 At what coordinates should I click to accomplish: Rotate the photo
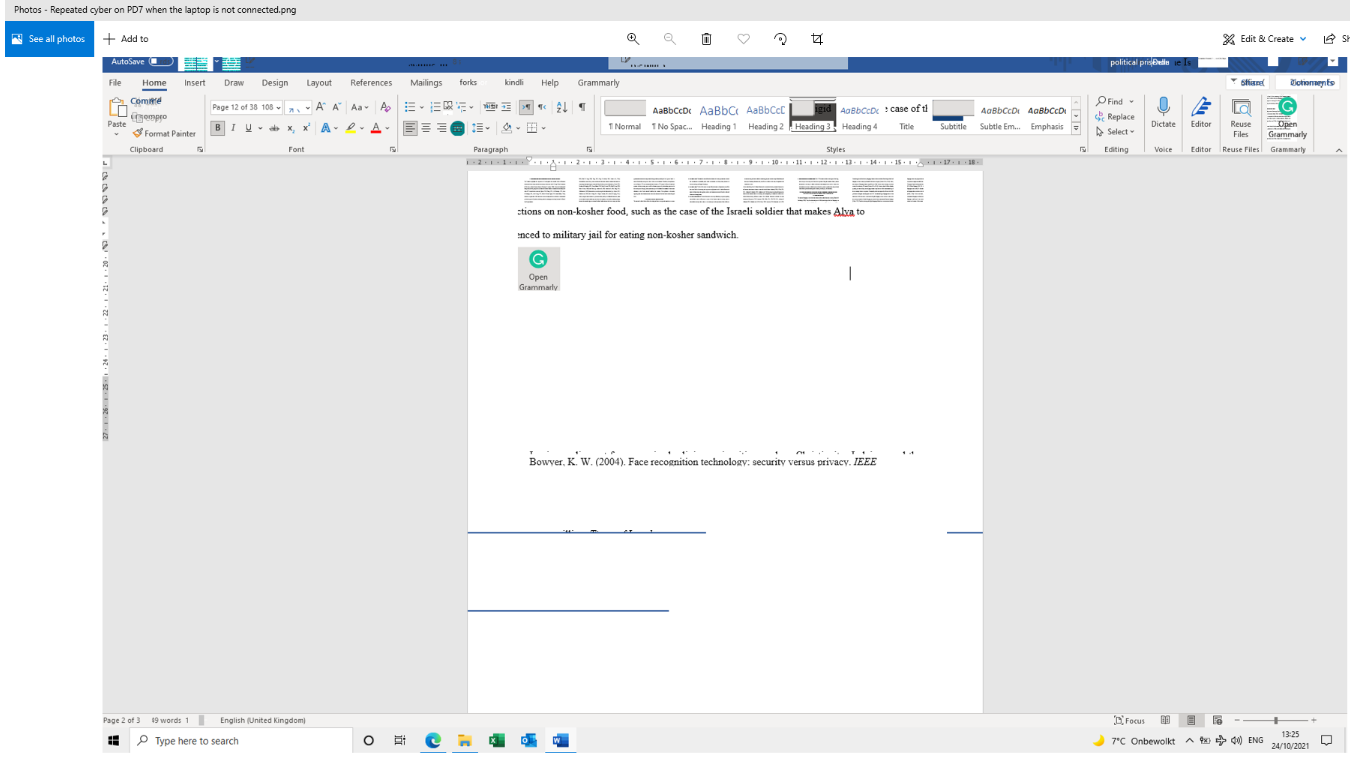780,39
